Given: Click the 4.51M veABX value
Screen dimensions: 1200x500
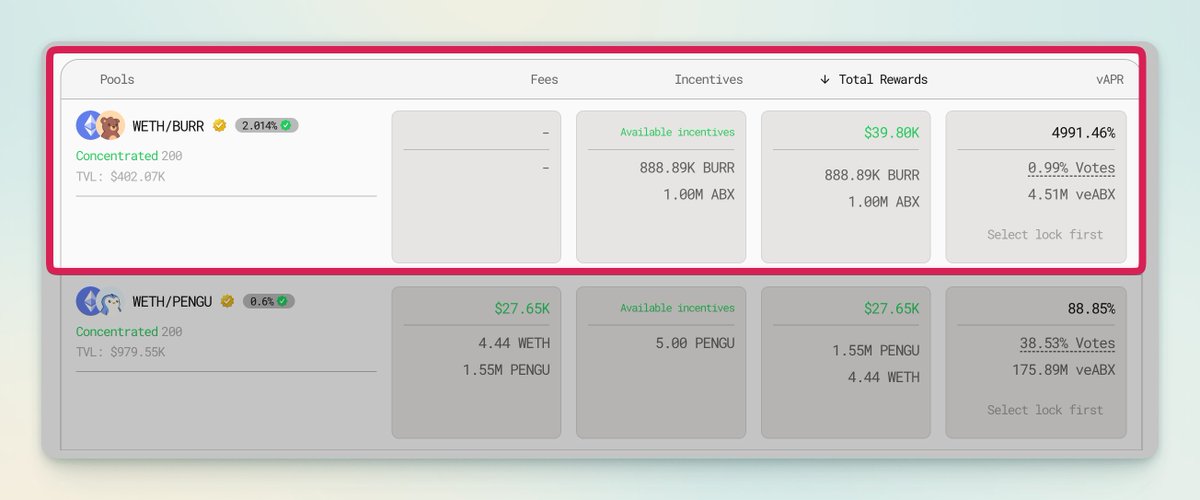Looking at the screenshot, I should [x=1071, y=194].
